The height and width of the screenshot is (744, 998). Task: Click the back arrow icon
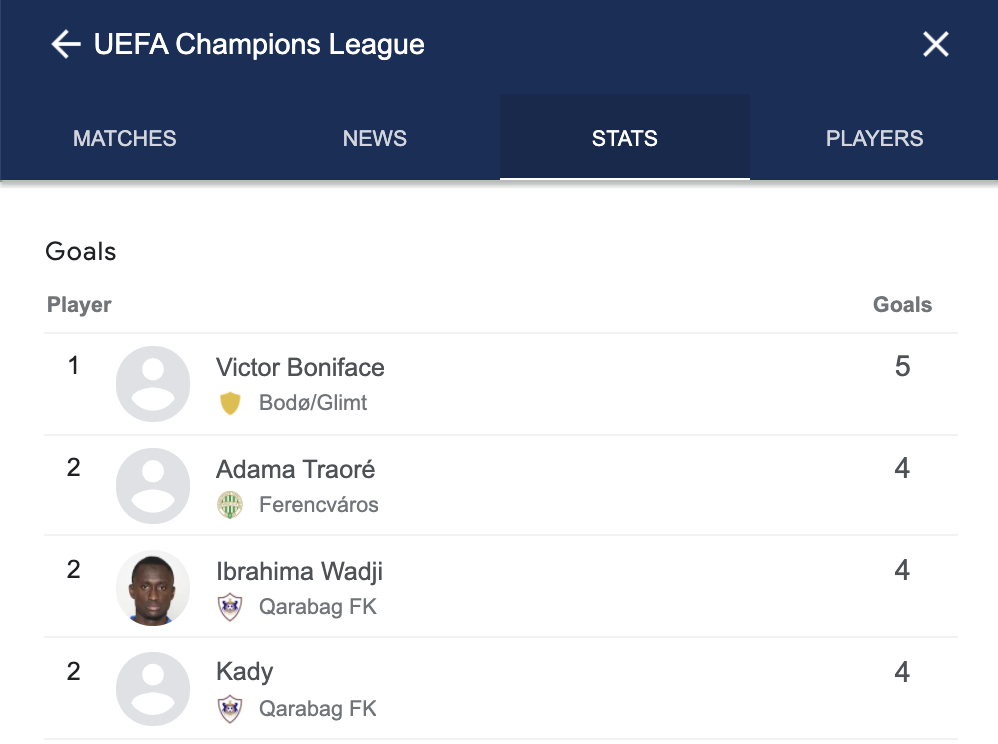(x=66, y=45)
